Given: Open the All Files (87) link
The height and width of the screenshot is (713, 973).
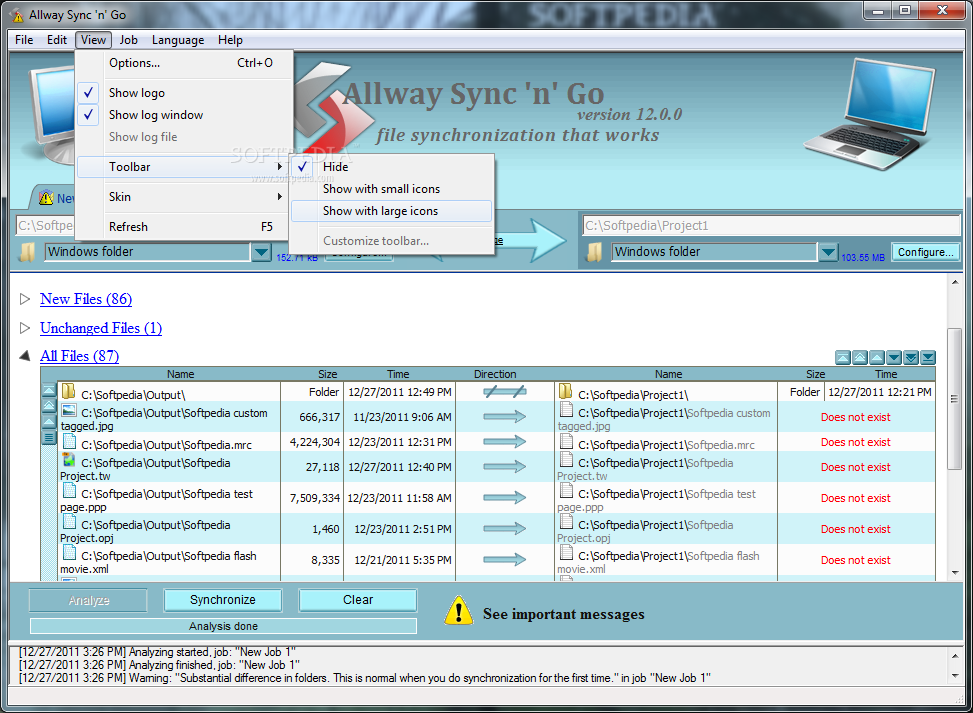Looking at the screenshot, I should click(x=79, y=356).
